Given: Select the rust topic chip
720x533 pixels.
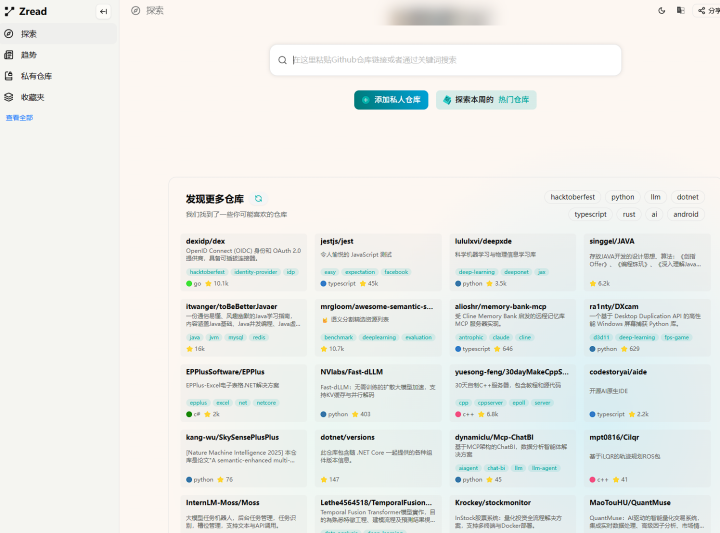Looking at the screenshot, I should coord(629,214).
